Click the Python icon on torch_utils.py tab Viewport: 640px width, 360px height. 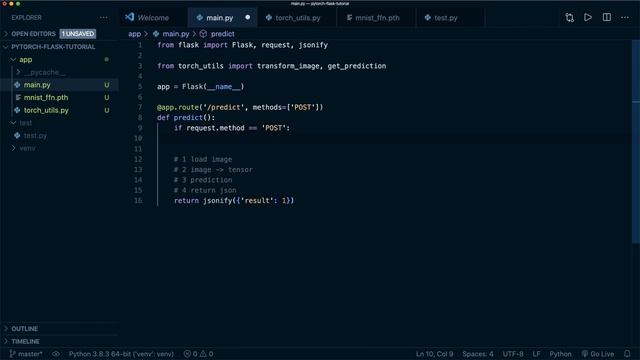269,18
